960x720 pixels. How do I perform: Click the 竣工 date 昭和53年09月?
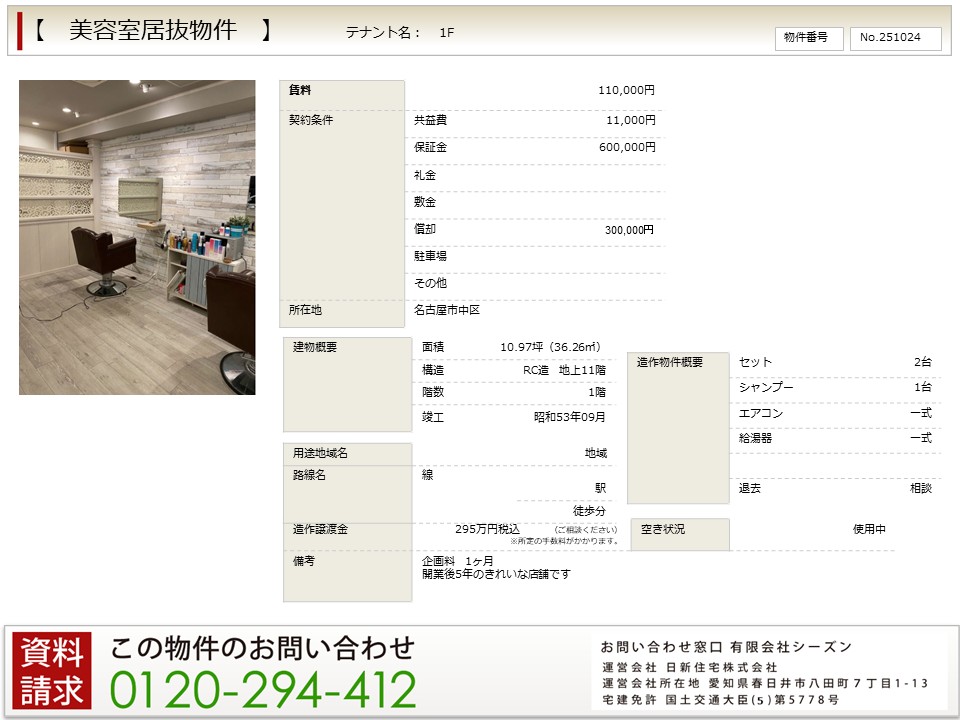point(569,417)
